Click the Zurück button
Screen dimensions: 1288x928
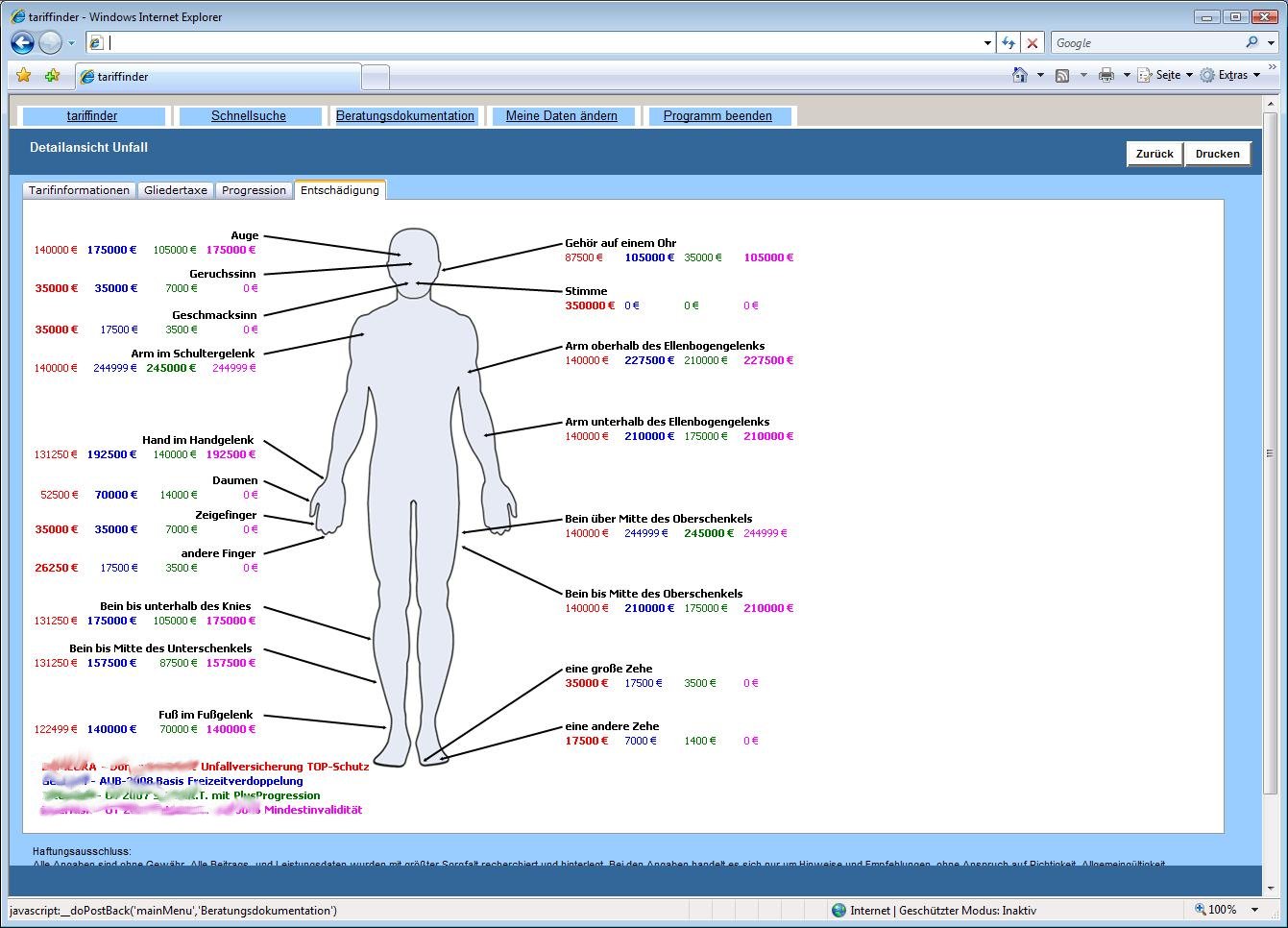1154,154
